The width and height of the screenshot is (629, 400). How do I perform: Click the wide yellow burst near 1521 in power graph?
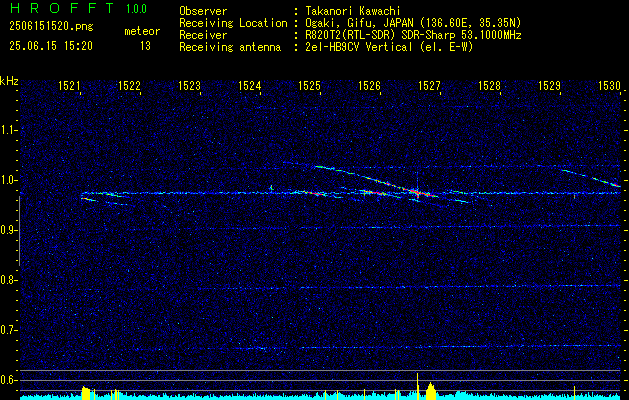point(86,393)
